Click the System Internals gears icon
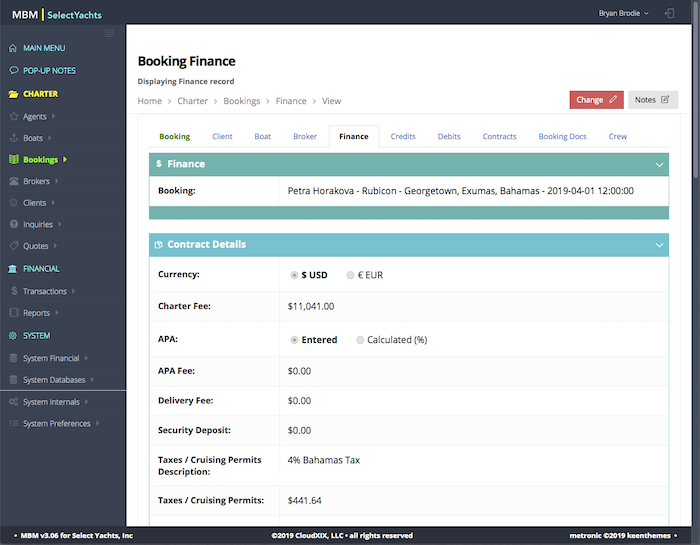 pos(14,401)
